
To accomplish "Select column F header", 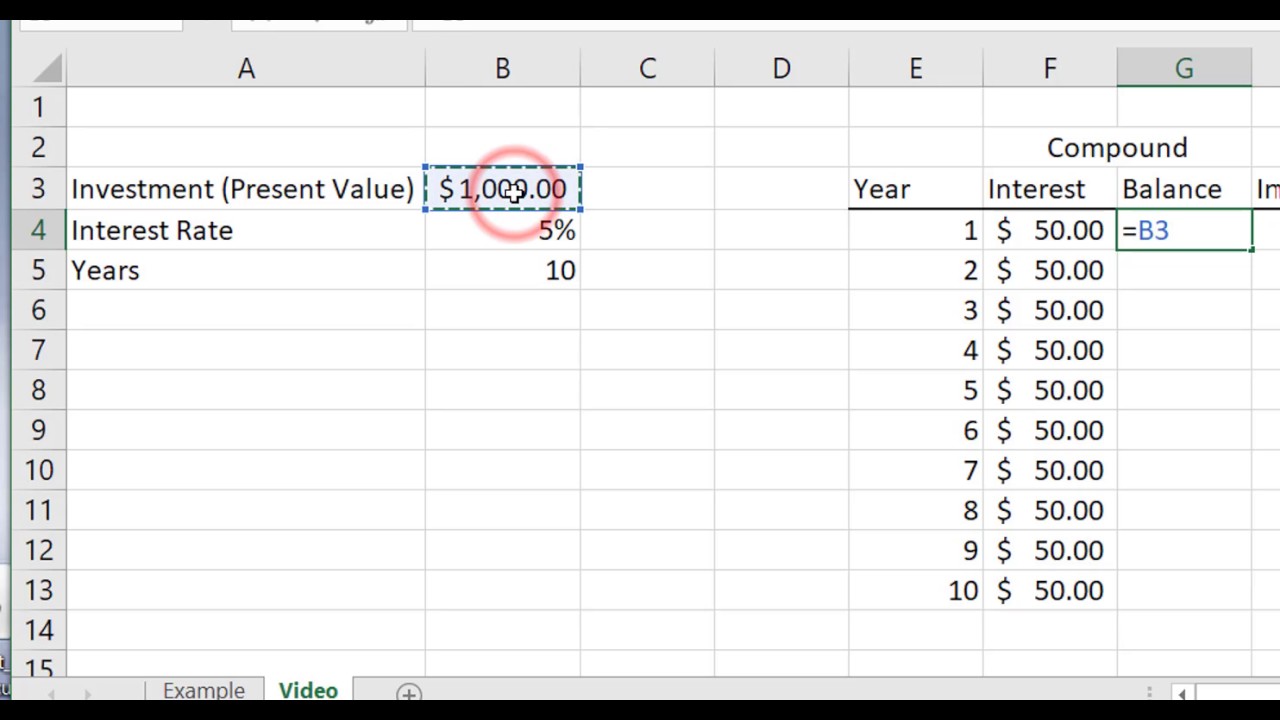I will [1049, 68].
